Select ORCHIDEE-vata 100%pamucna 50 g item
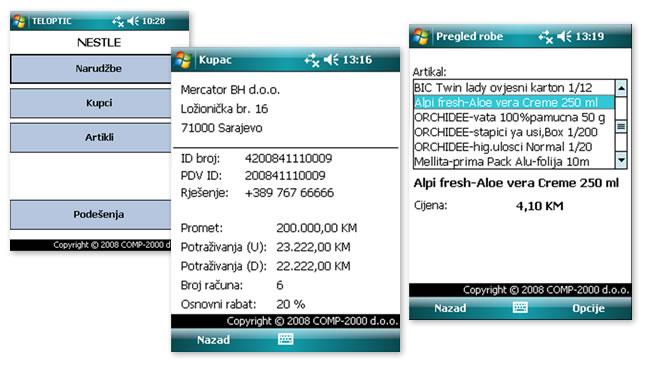This screenshot has height=366, width=650. 514,117
